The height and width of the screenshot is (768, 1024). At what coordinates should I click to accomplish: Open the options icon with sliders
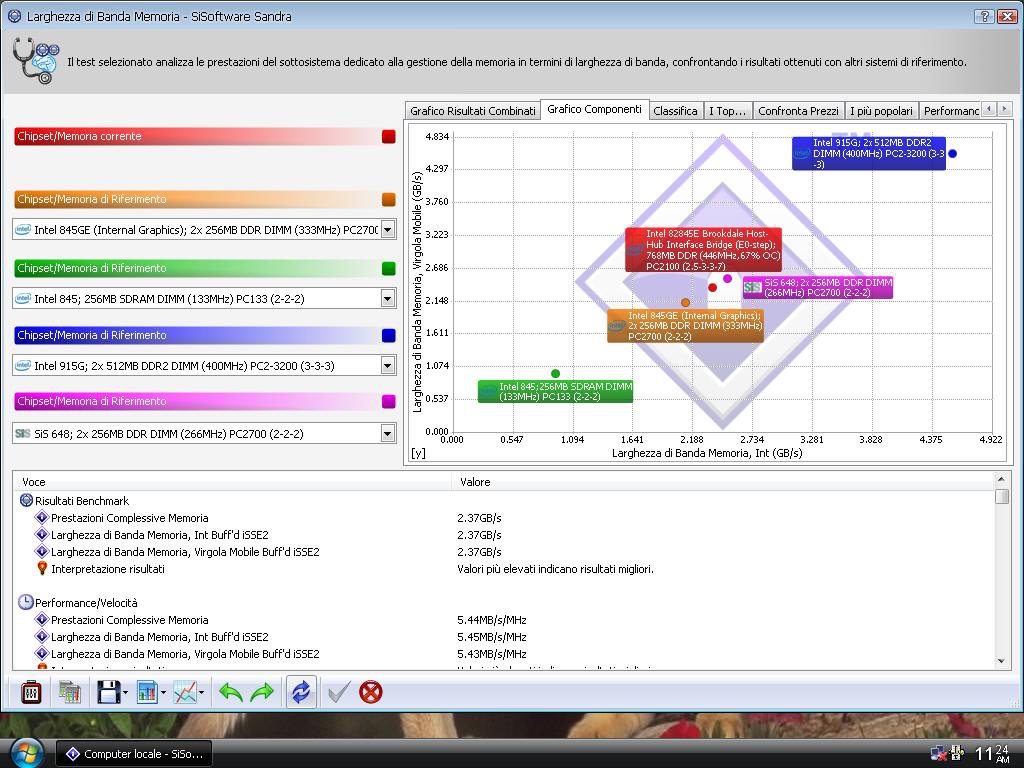31,692
